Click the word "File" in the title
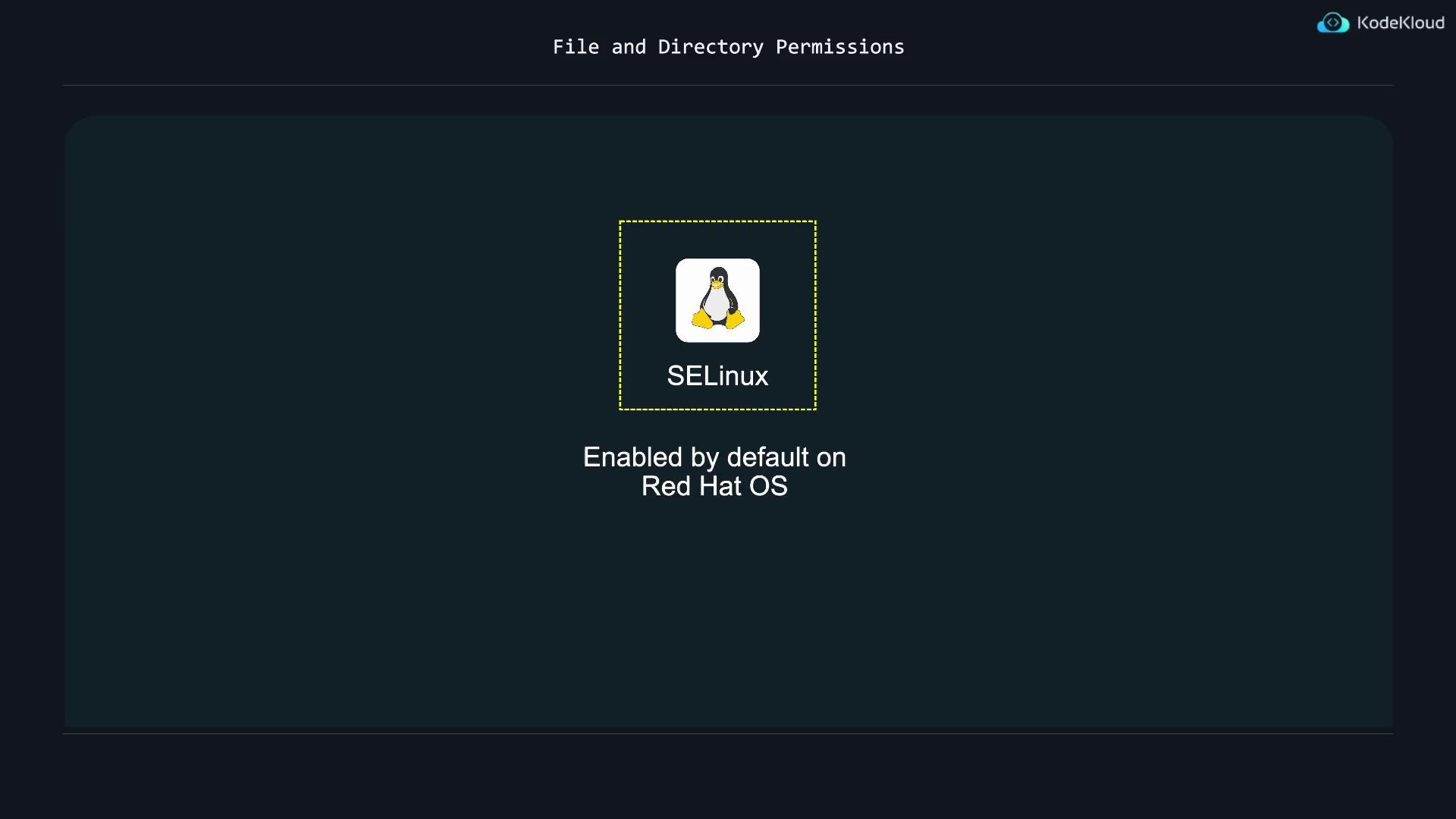Viewport: 1456px width, 819px height. (576, 47)
